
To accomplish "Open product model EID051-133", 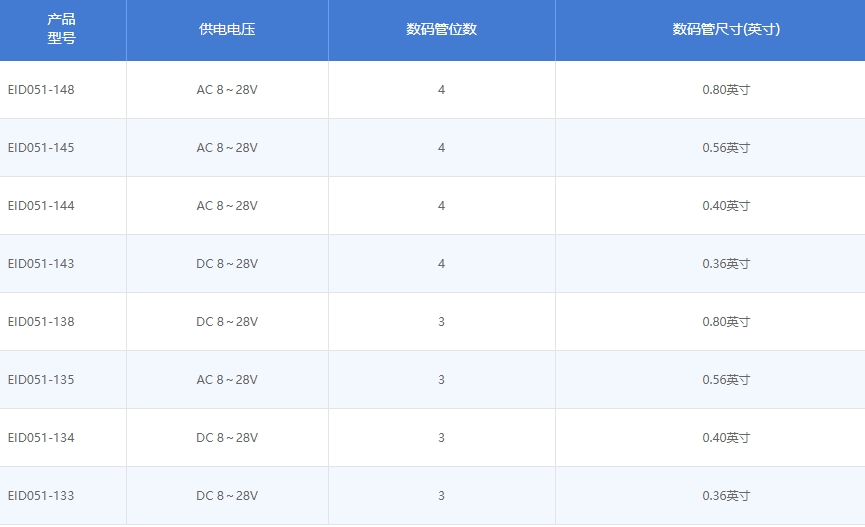I will coord(41,496).
